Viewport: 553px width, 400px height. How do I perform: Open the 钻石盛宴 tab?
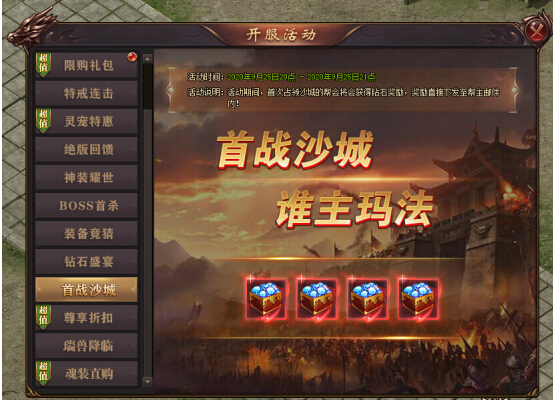coord(86,261)
